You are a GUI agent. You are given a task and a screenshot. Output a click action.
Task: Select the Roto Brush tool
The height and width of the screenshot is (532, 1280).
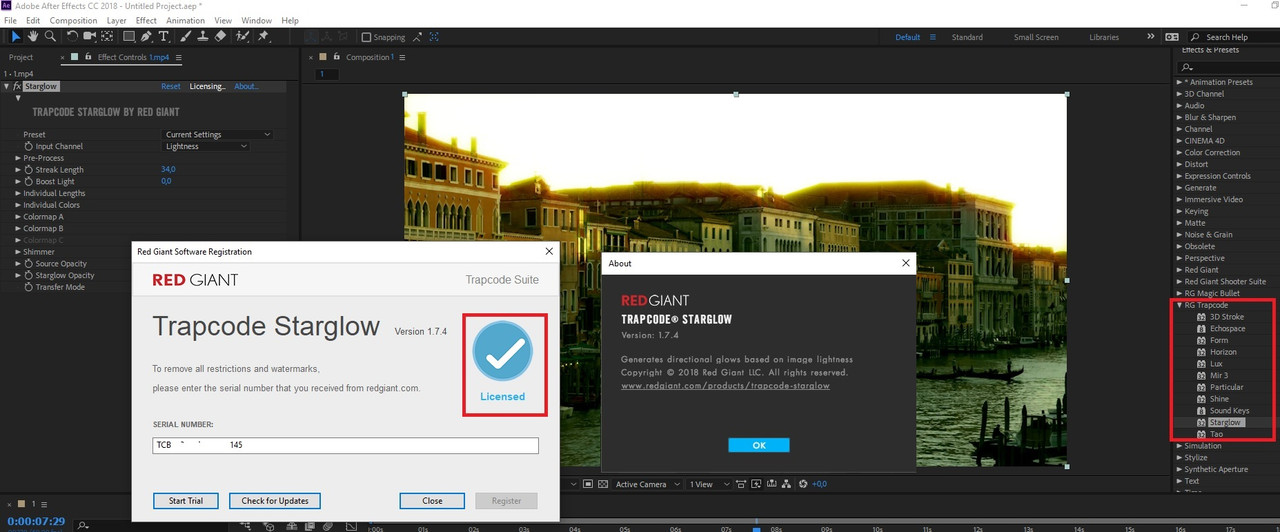tap(242, 37)
